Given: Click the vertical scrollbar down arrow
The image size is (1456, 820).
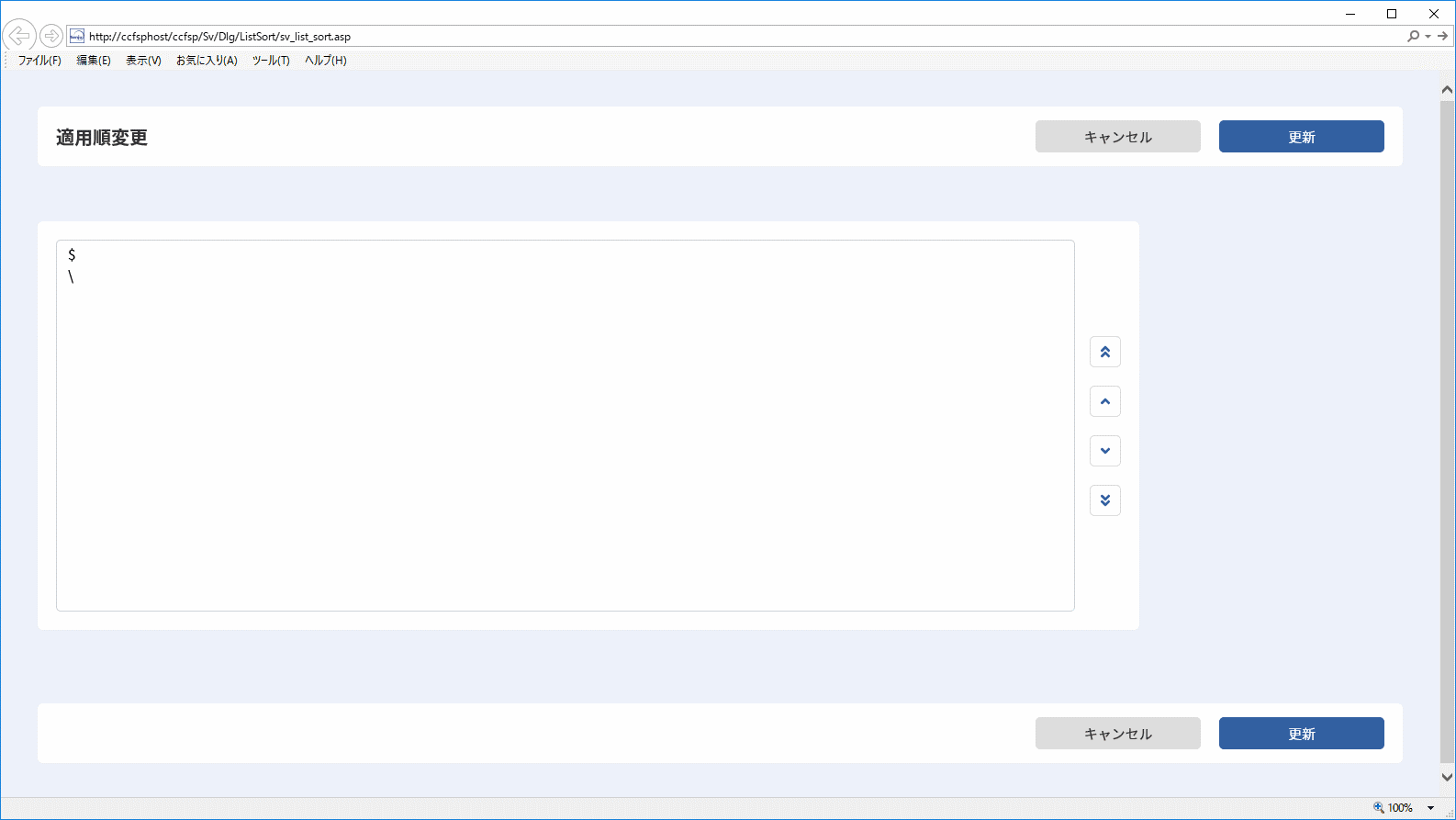Looking at the screenshot, I should click(x=1447, y=777).
